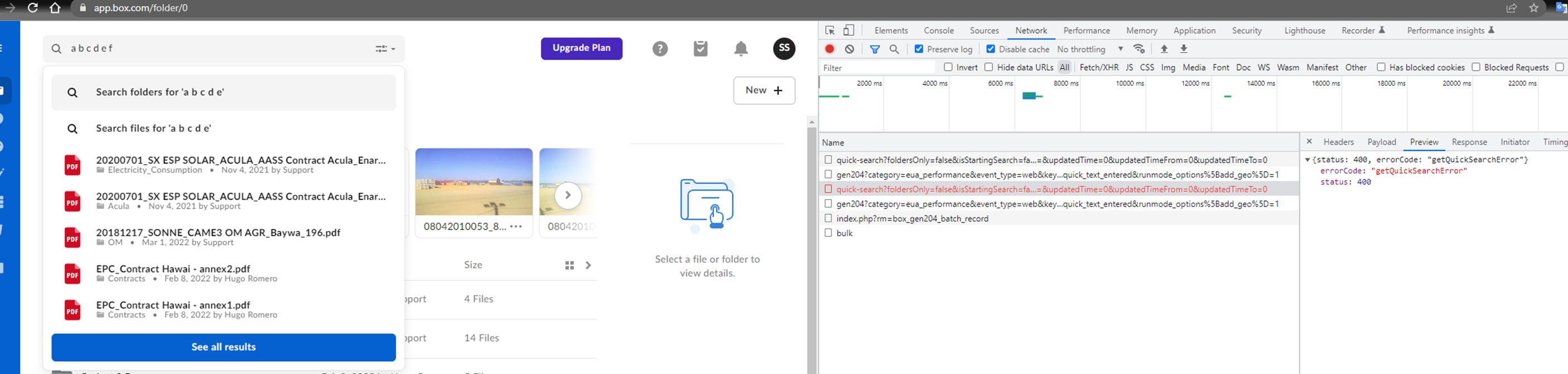The width and height of the screenshot is (1568, 374).
Task: Click the Import HAR upload icon
Action: pos(1164,49)
